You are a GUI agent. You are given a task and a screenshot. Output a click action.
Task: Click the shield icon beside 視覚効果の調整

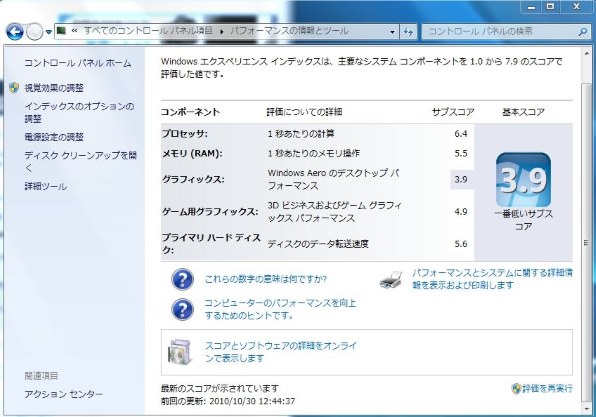[x=14, y=88]
